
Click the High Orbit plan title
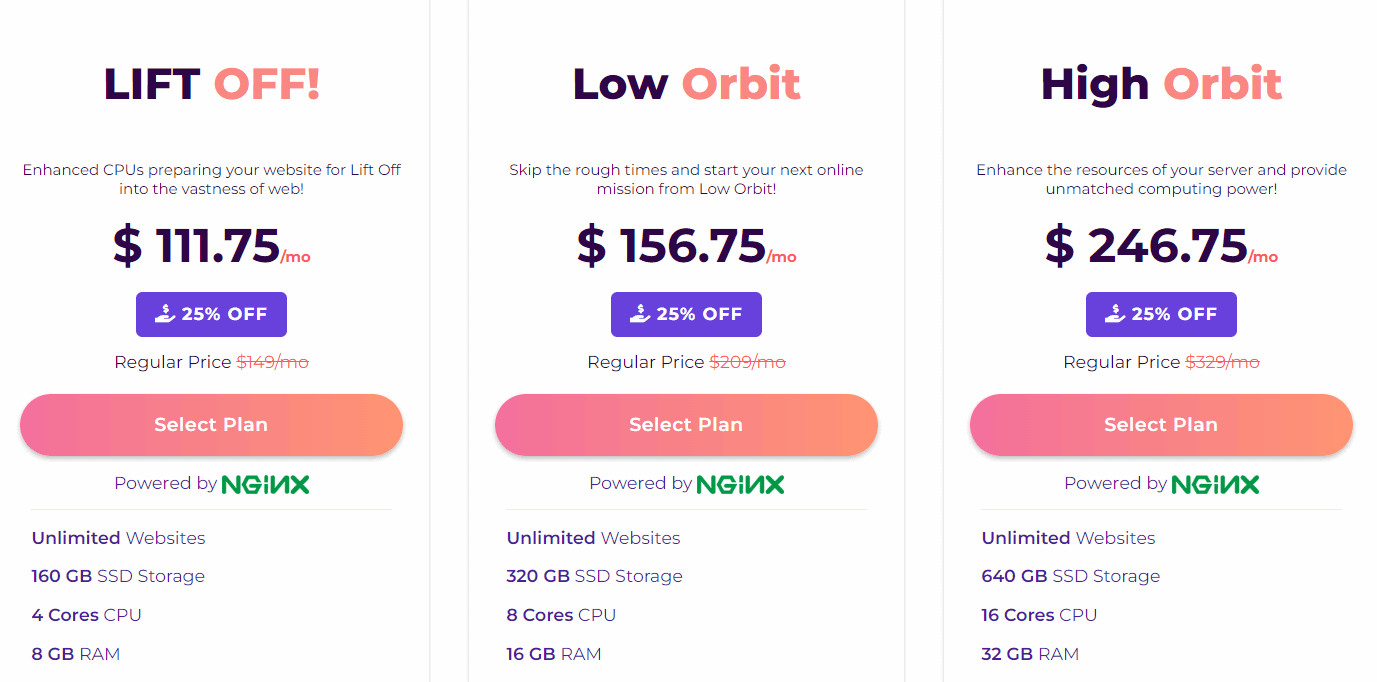(x=1161, y=84)
